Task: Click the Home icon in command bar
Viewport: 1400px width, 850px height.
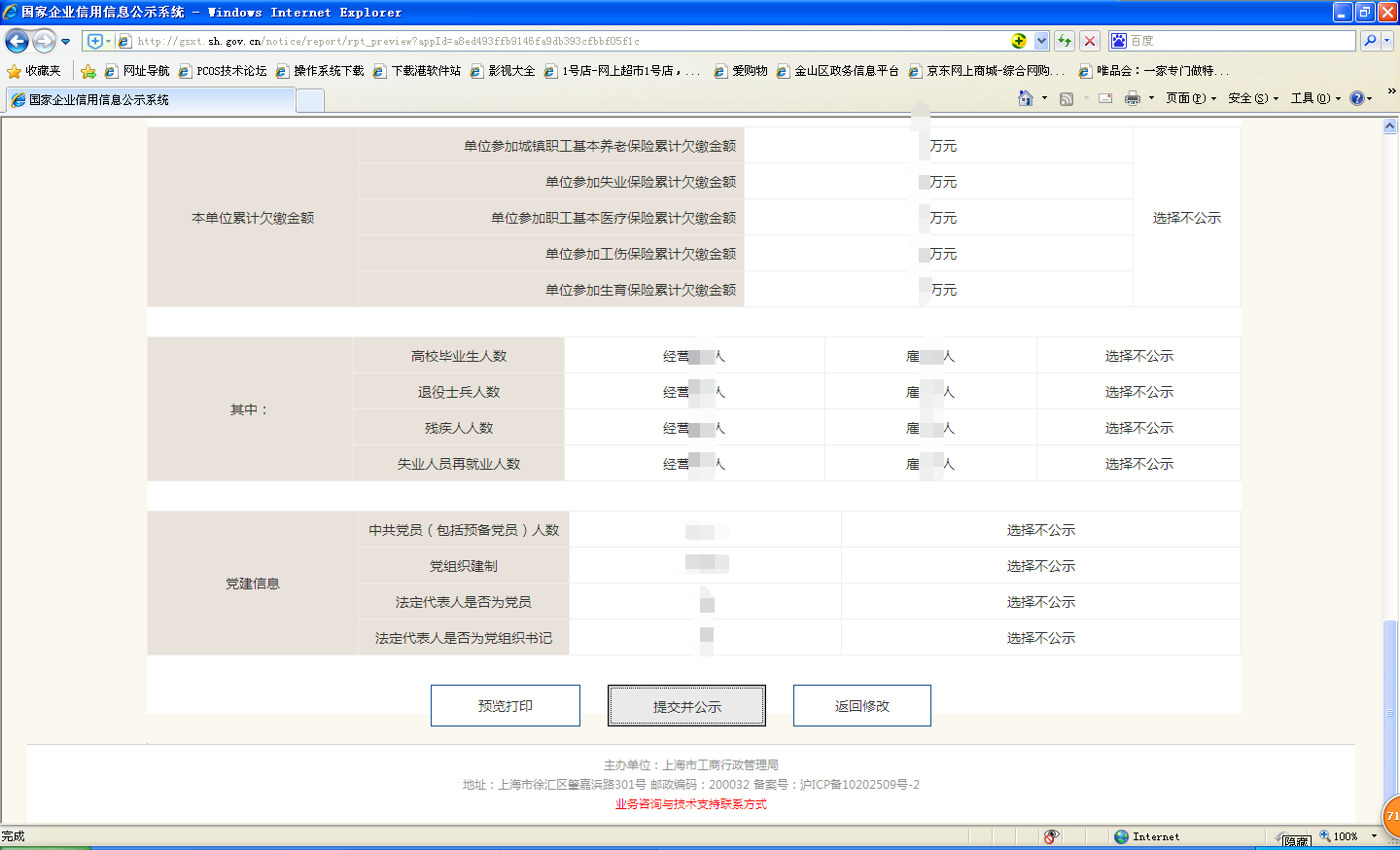Action: point(1025,98)
